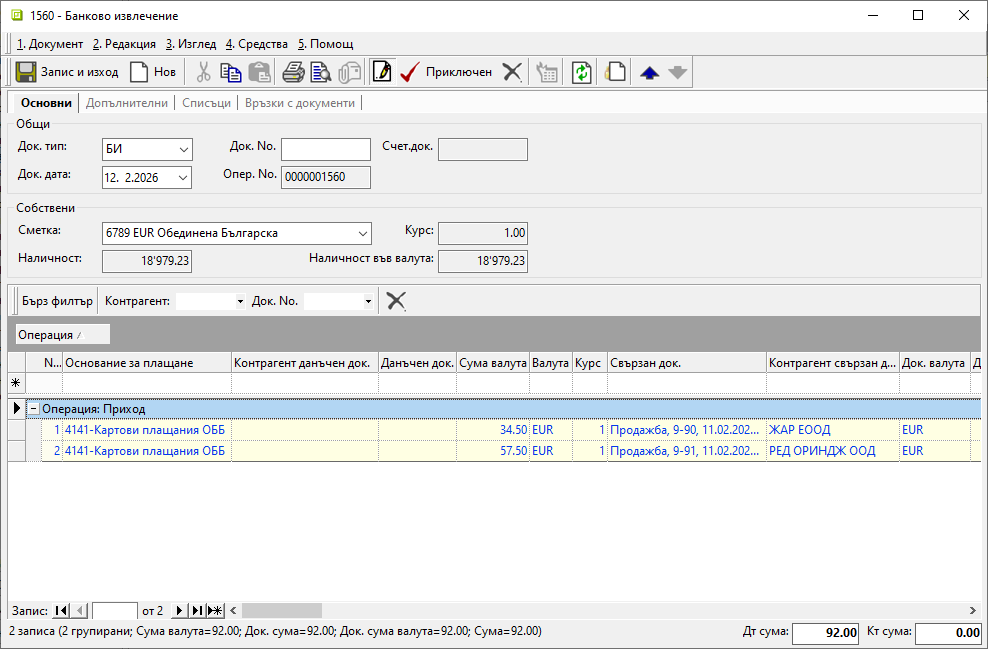Viewport: 988px width, 649px height.
Task: Expand the Сметка account combo box
Action: (361, 233)
